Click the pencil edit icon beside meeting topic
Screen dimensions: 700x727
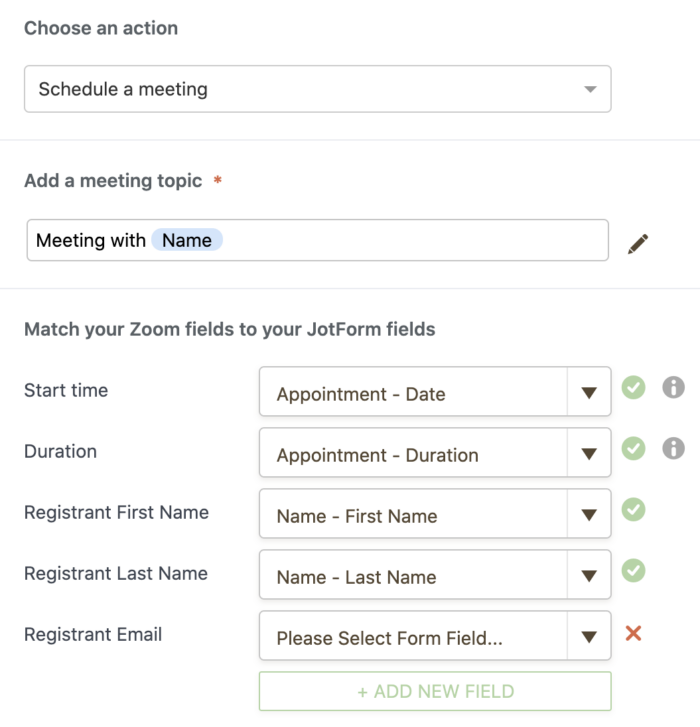pyautogui.click(x=638, y=243)
